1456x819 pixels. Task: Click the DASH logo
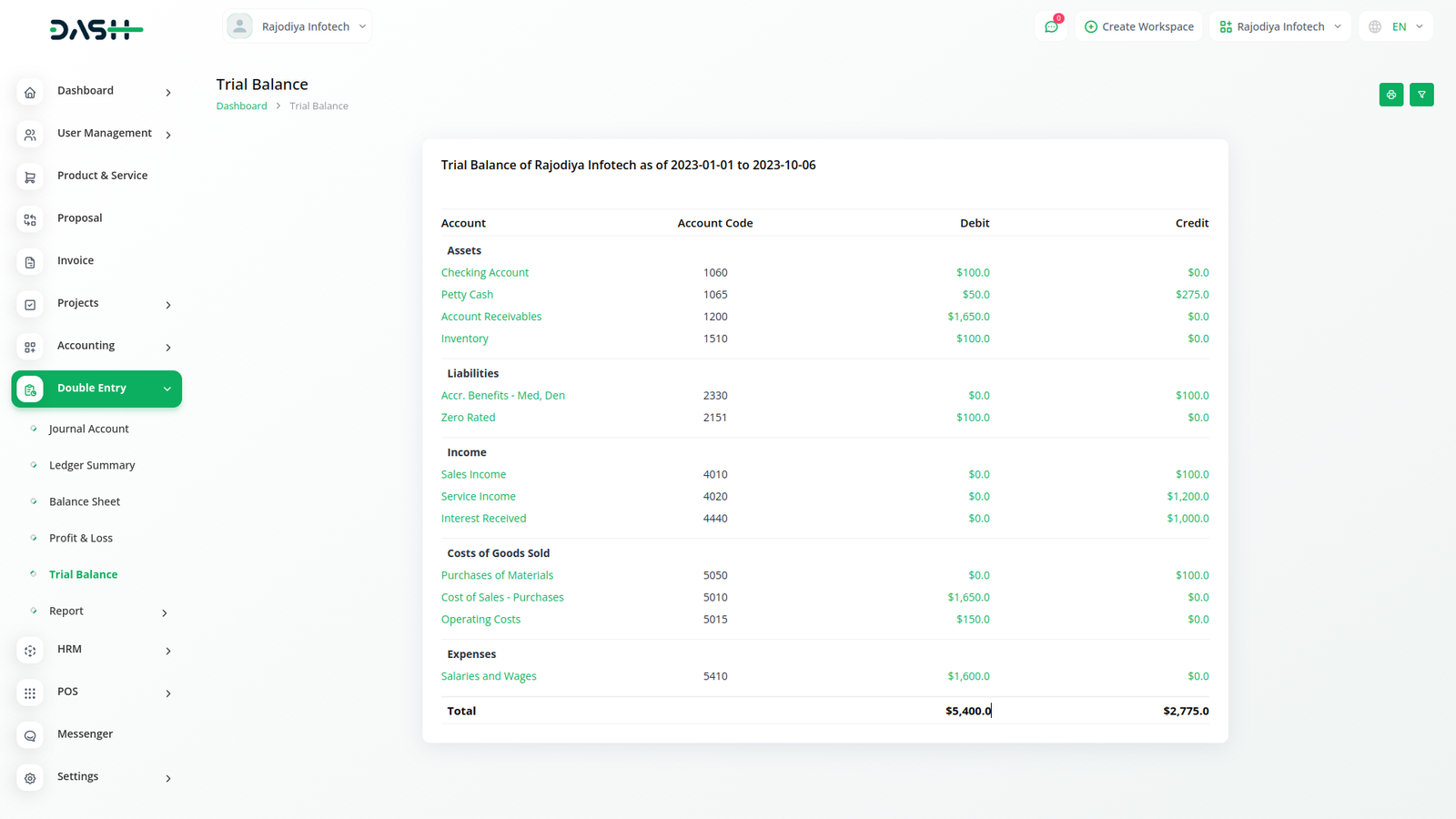(96, 30)
